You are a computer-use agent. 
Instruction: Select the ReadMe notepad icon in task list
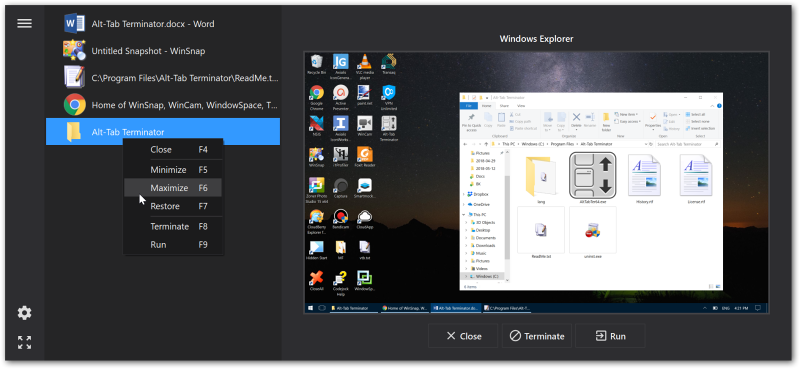click(x=74, y=78)
